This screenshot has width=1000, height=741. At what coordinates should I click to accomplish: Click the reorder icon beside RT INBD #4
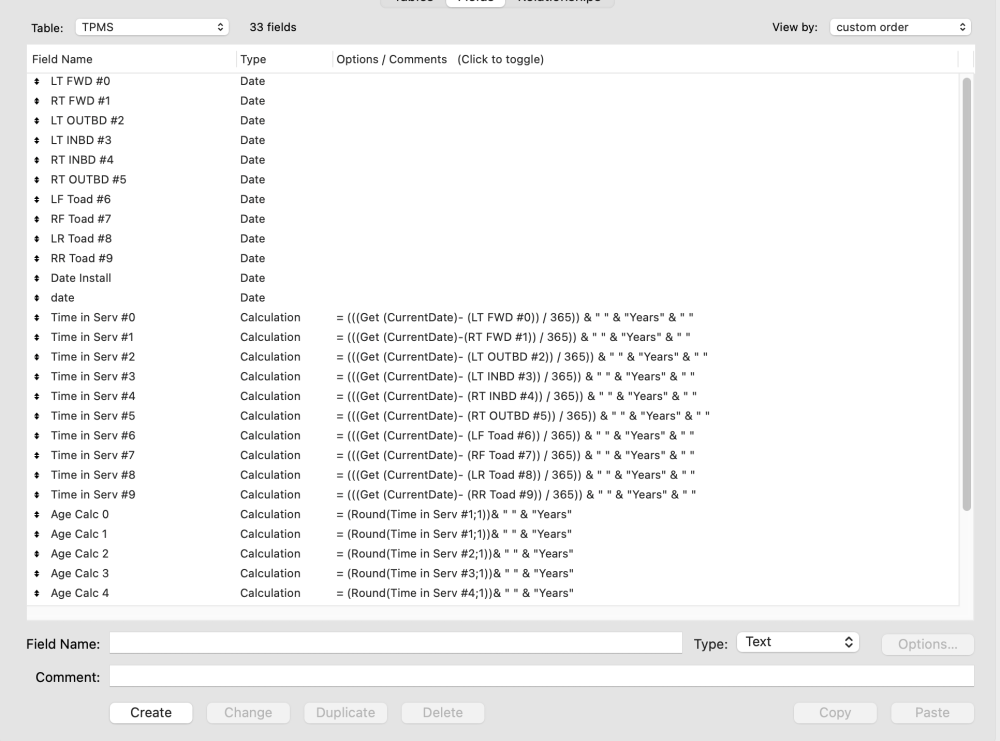pos(37,160)
